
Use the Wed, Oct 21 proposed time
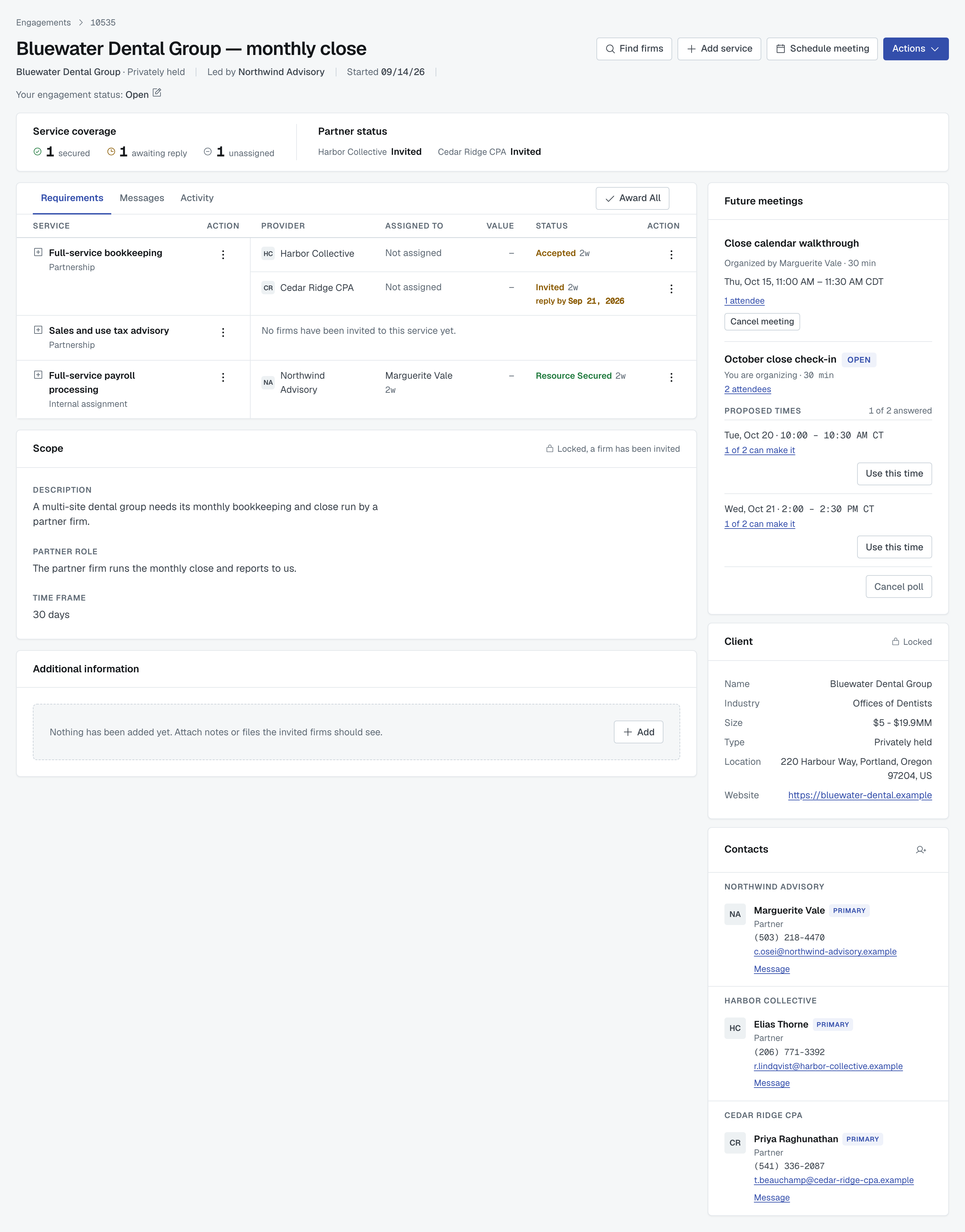(x=894, y=547)
